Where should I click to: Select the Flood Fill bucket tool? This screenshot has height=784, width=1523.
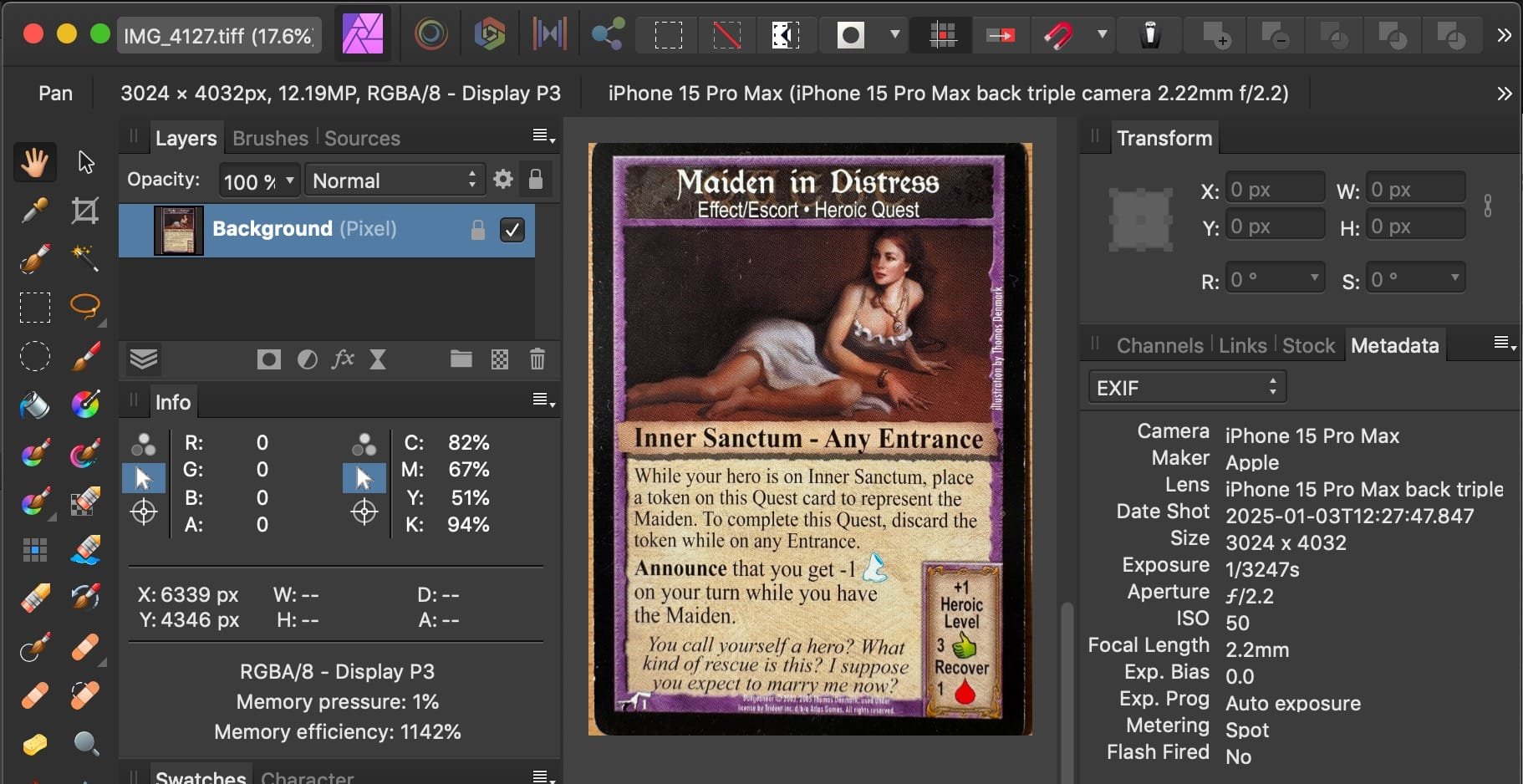(34, 405)
